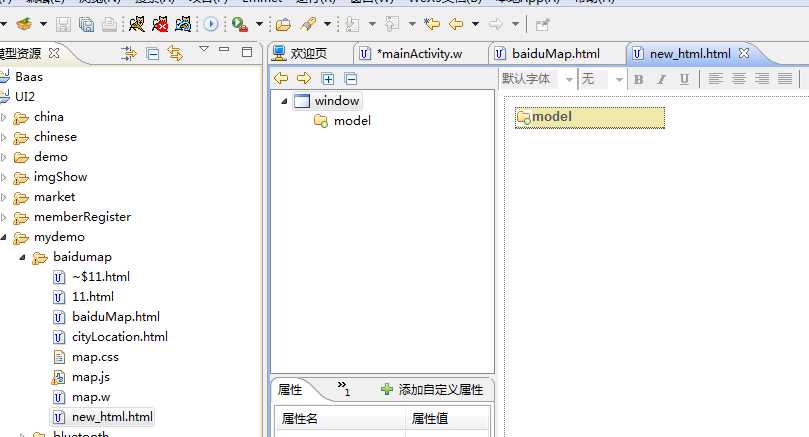
Task: Click align right icon
Action: [x=762, y=79]
